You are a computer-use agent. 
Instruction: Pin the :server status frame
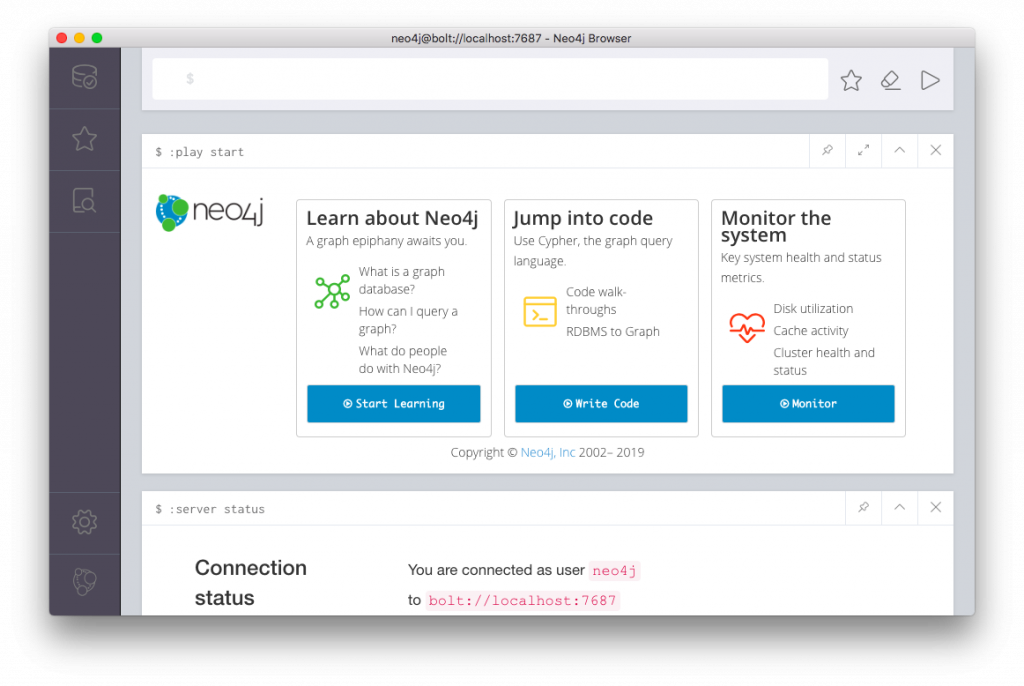click(863, 508)
